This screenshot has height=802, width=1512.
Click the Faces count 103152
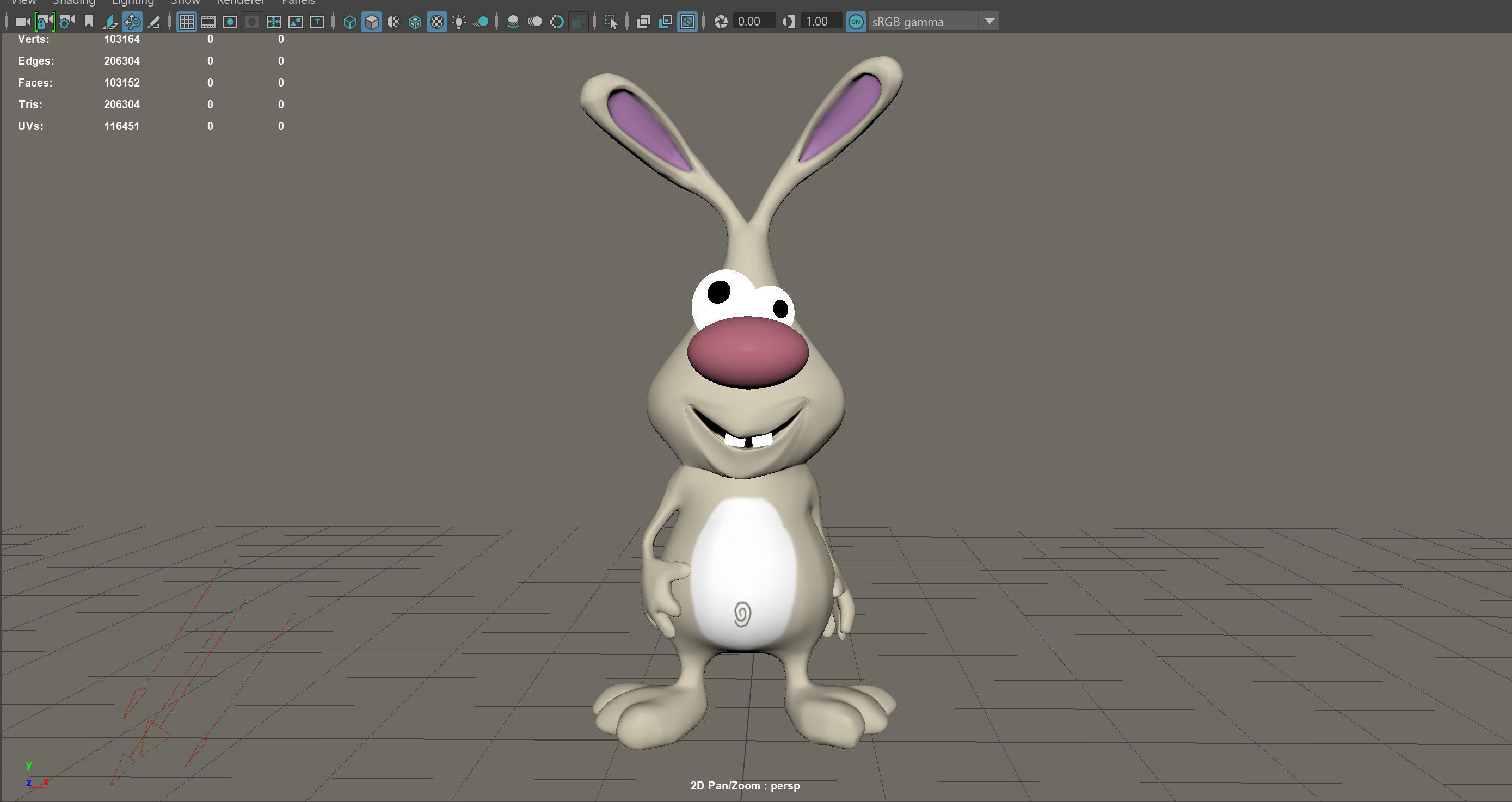(x=121, y=83)
